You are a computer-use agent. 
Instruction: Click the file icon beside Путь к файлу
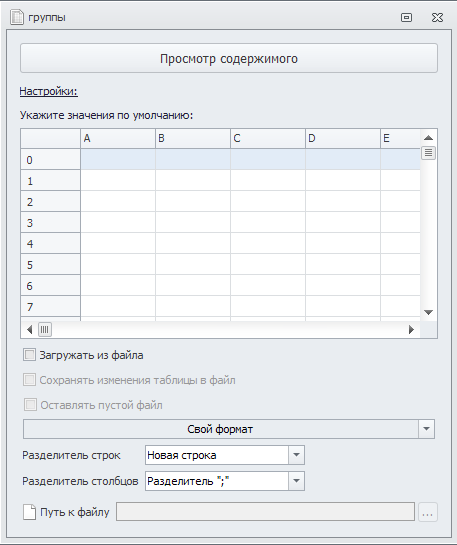(30, 512)
